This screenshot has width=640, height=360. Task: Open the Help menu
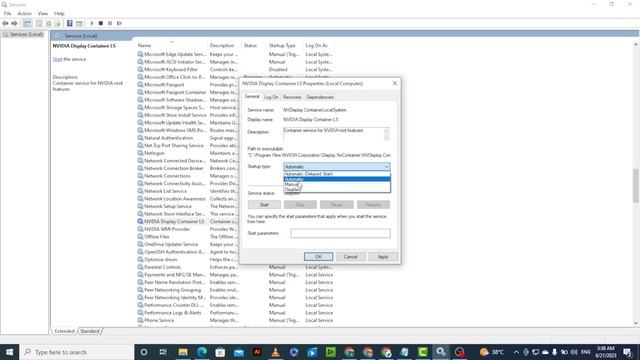(59, 13)
